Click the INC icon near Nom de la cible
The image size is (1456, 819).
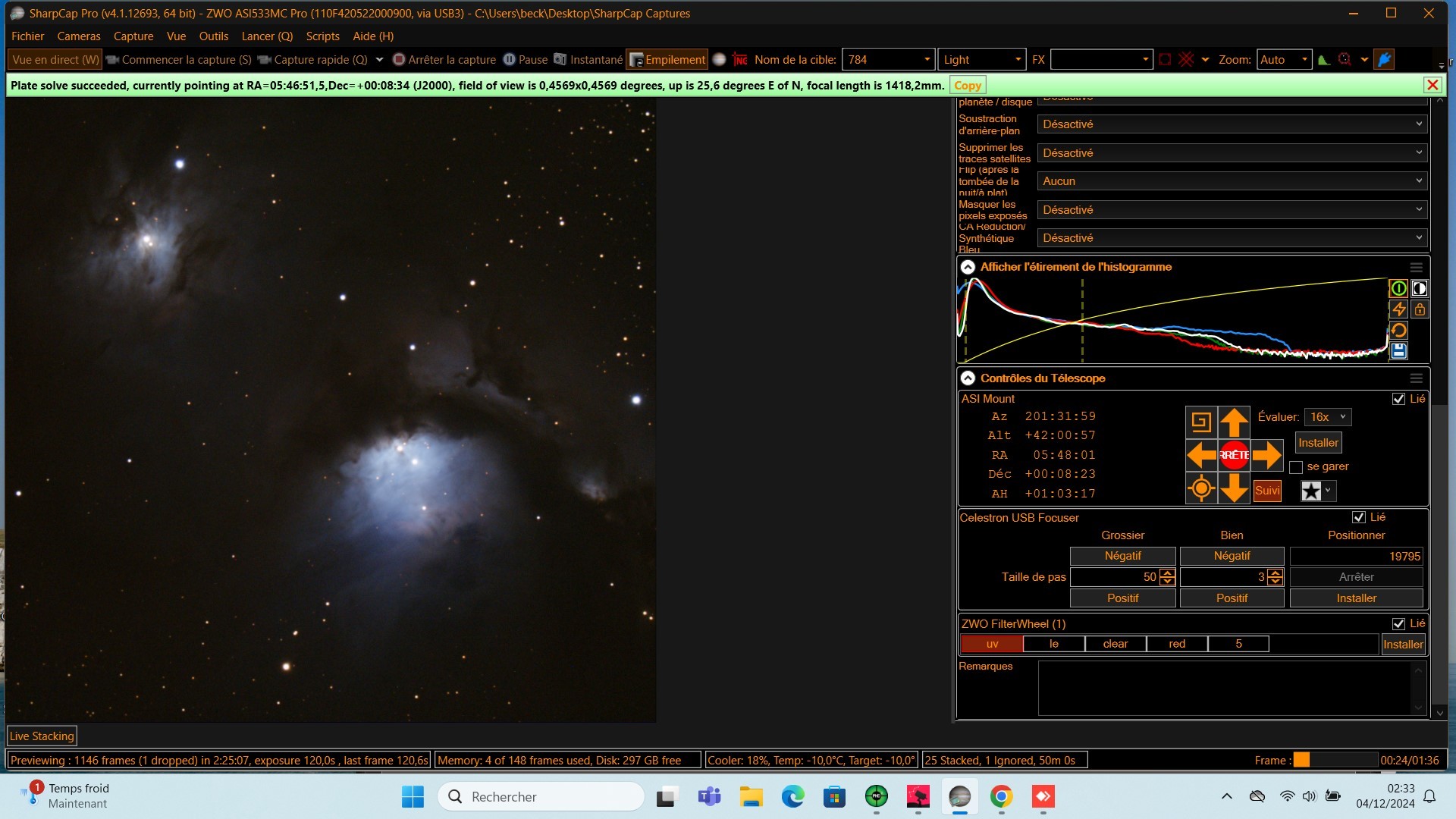tap(740, 60)
